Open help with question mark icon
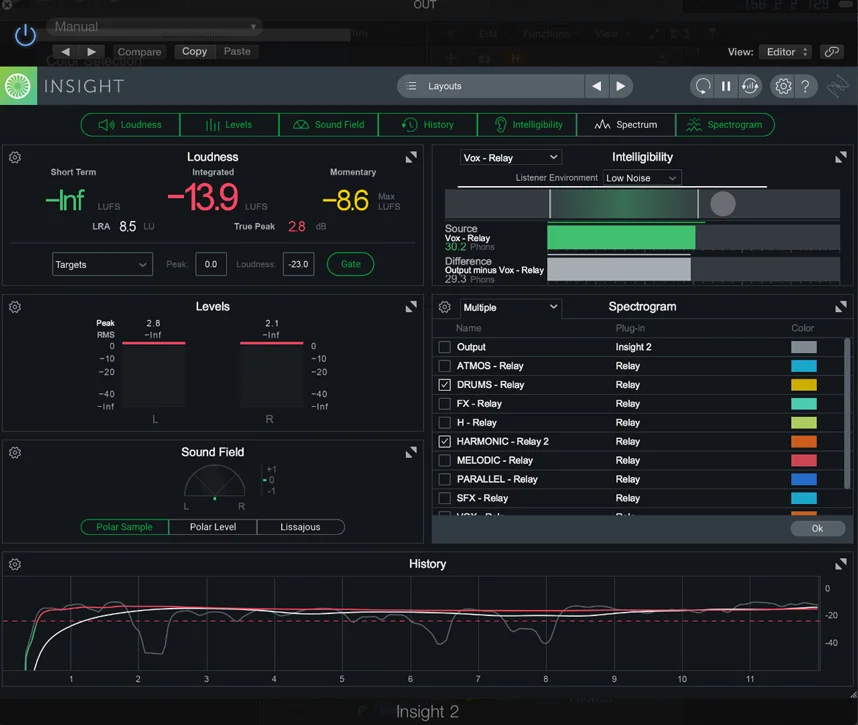Screen dimensions: 858x725 tap(805, 86)
